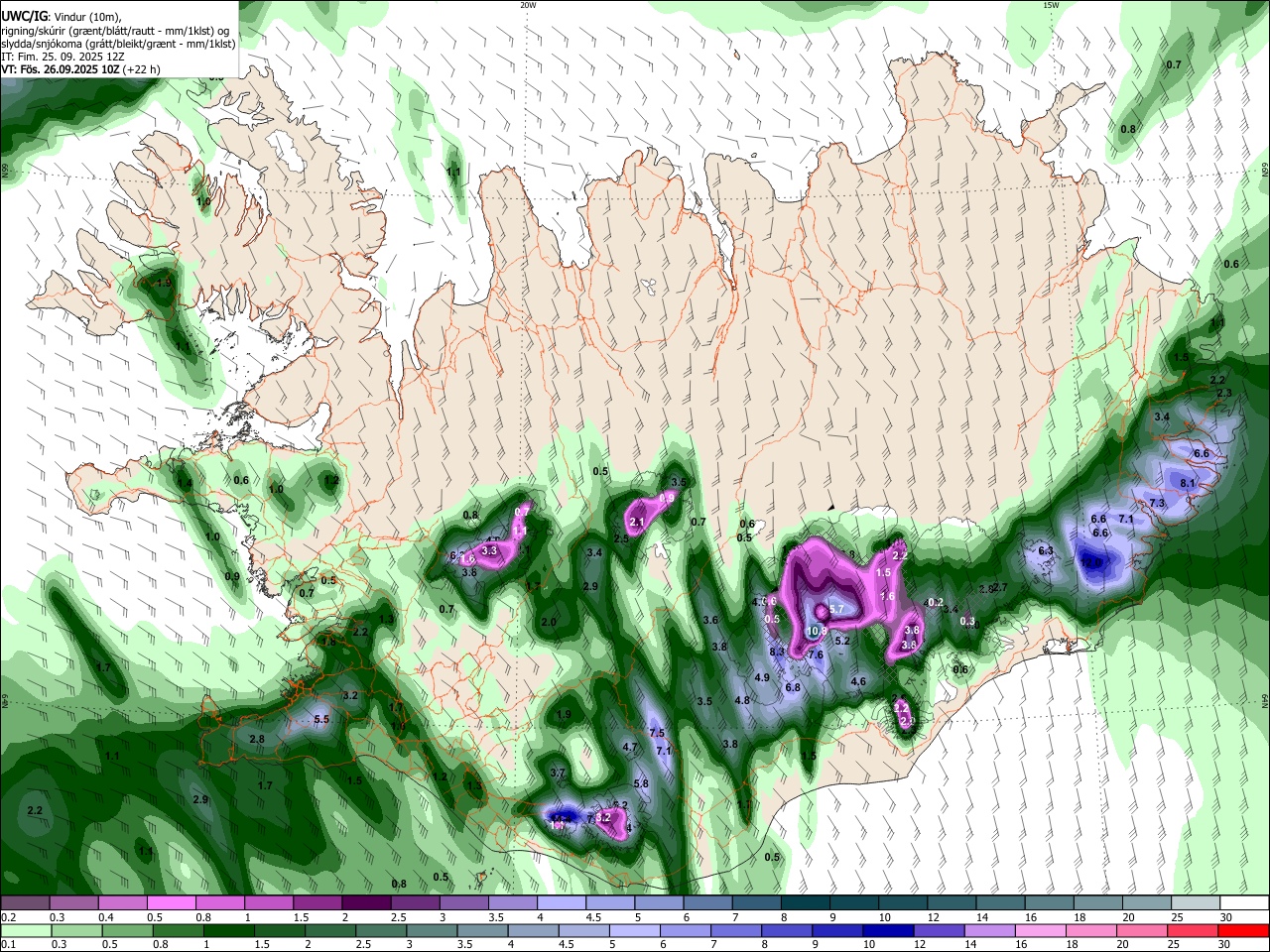
Task: Click the 7.3 precipitation value on the map
Action: (x=1157, y=503)
